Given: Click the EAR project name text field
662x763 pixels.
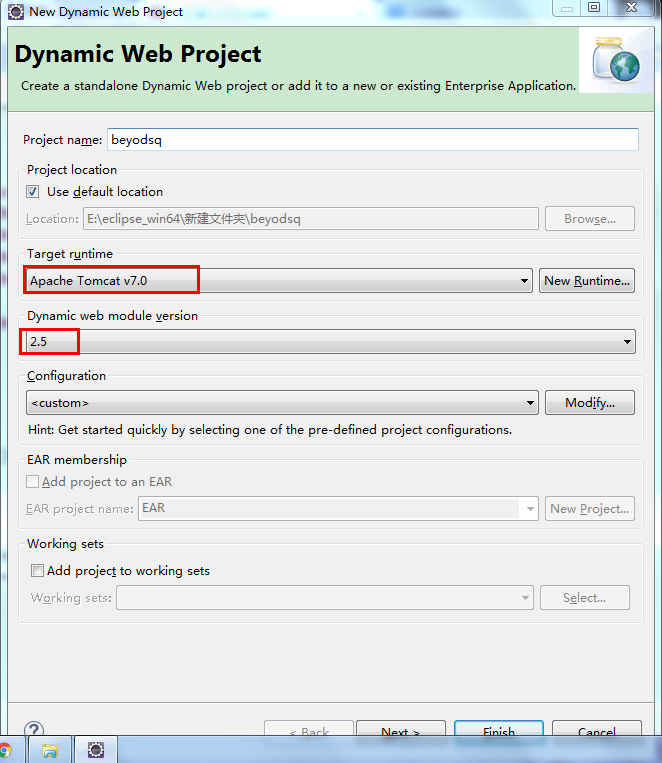Looking at the screenshot, I should (330, 509).
